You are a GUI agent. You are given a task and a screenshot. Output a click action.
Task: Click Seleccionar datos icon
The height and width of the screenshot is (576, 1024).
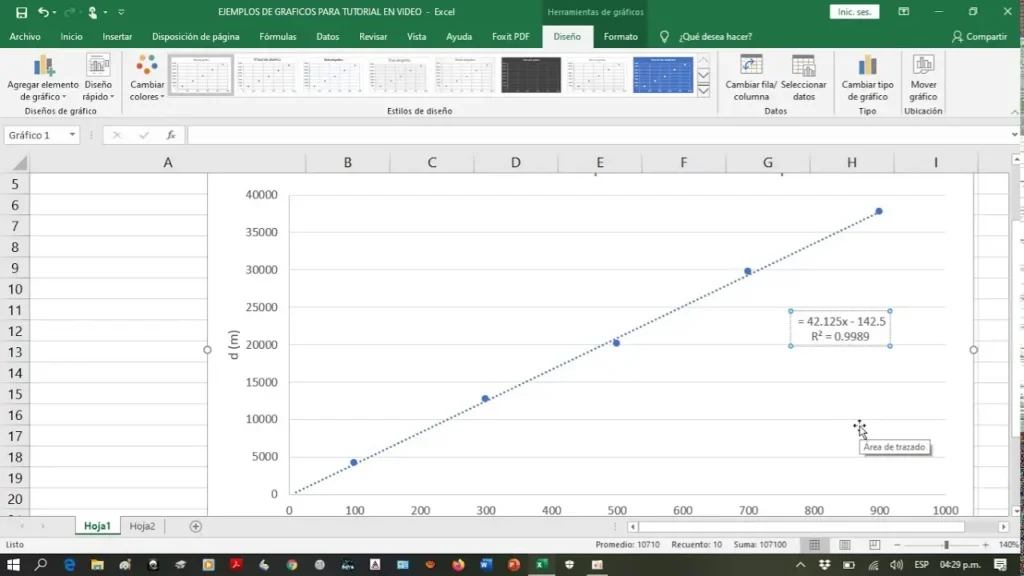803,67
